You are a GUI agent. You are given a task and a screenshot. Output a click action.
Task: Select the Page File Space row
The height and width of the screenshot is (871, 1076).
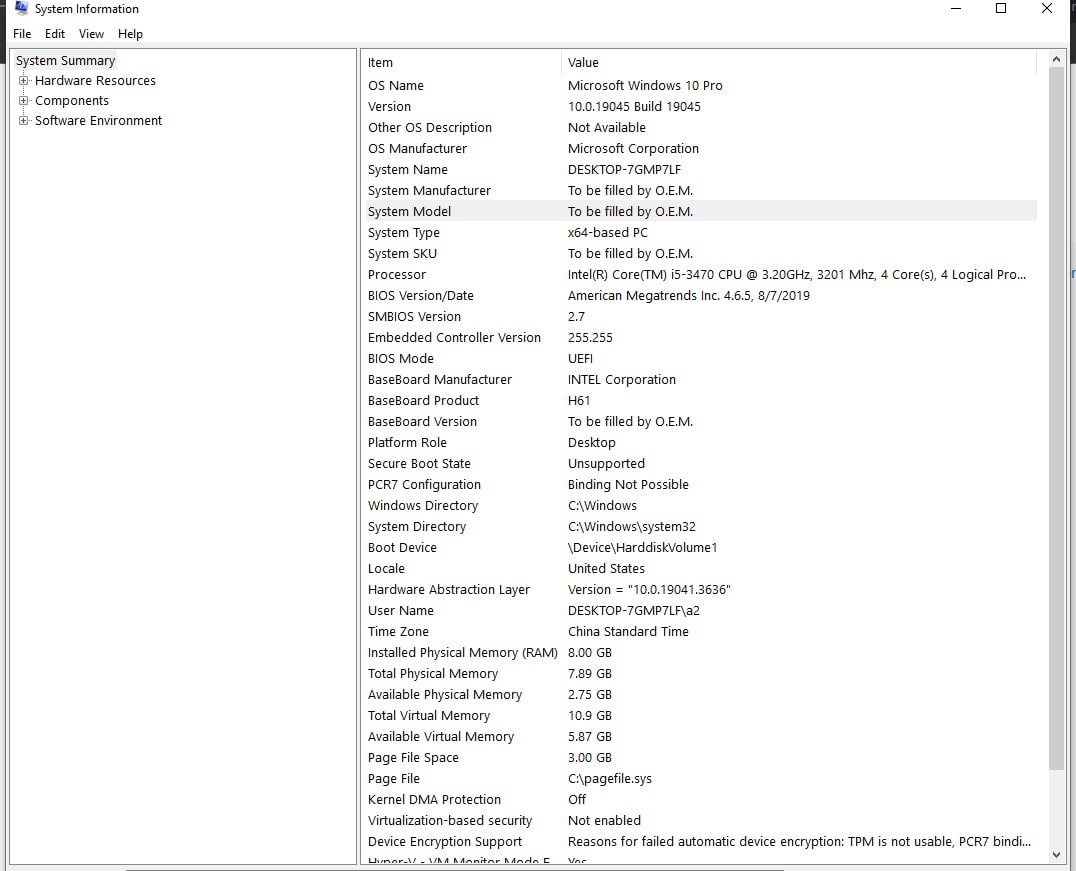pos(699,758)
